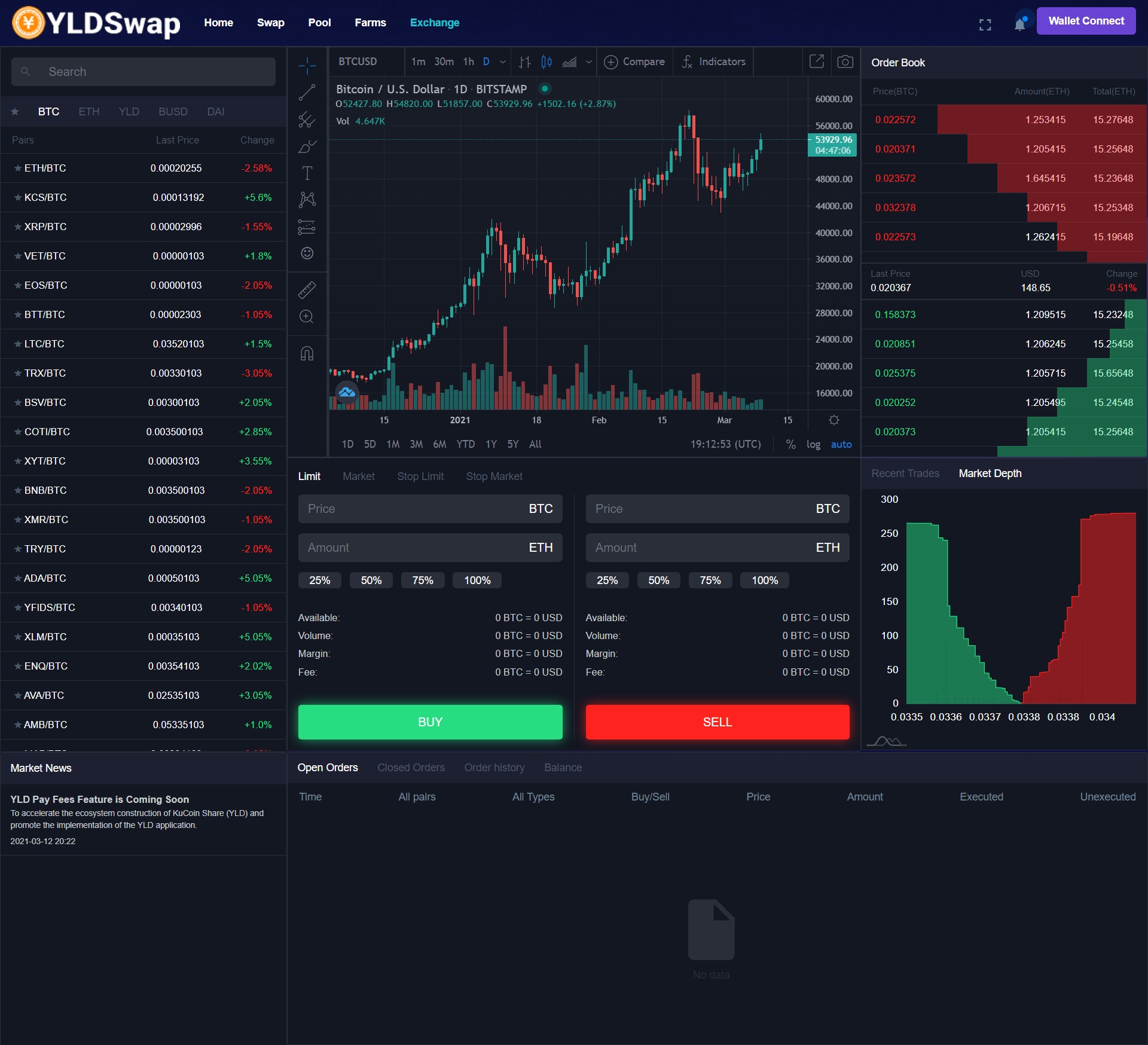Toggle auto scale on the chart
Image resolution: width=1148 pixels, height=1045 pixels.
coord(841,444)
